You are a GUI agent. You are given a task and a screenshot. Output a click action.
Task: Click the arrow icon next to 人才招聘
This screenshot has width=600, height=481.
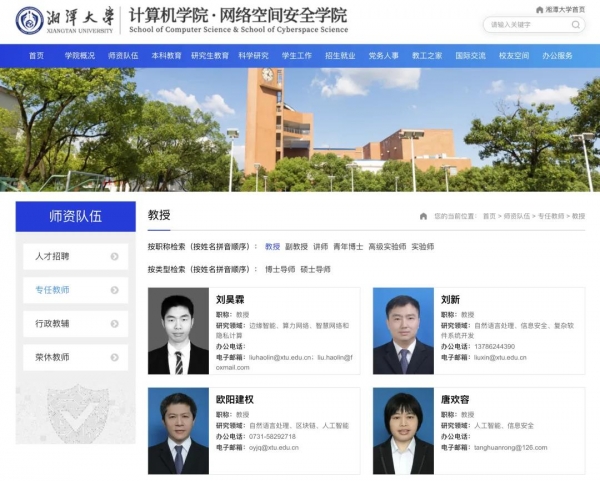[115, 256]
